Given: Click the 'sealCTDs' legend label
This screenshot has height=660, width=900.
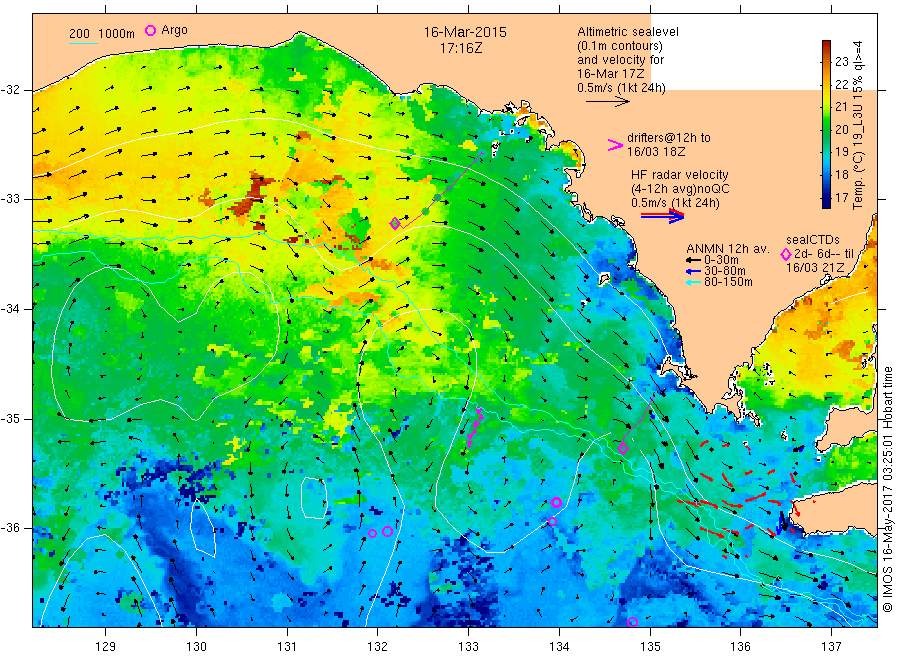Looking at the screenshot, I should click(813, 240).
